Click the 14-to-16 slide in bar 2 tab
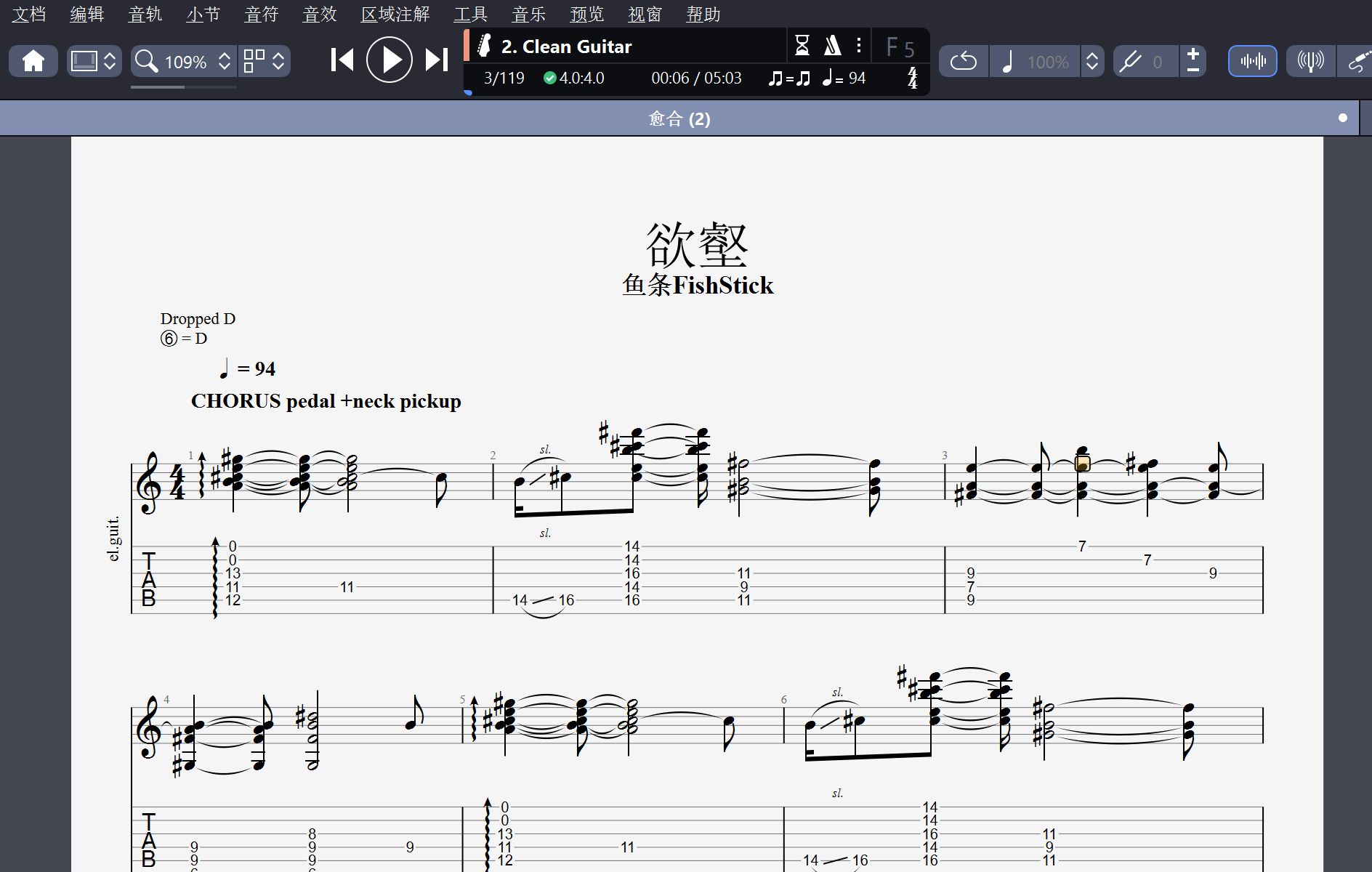Viewport: 1372px width, 872px height. 543,600
